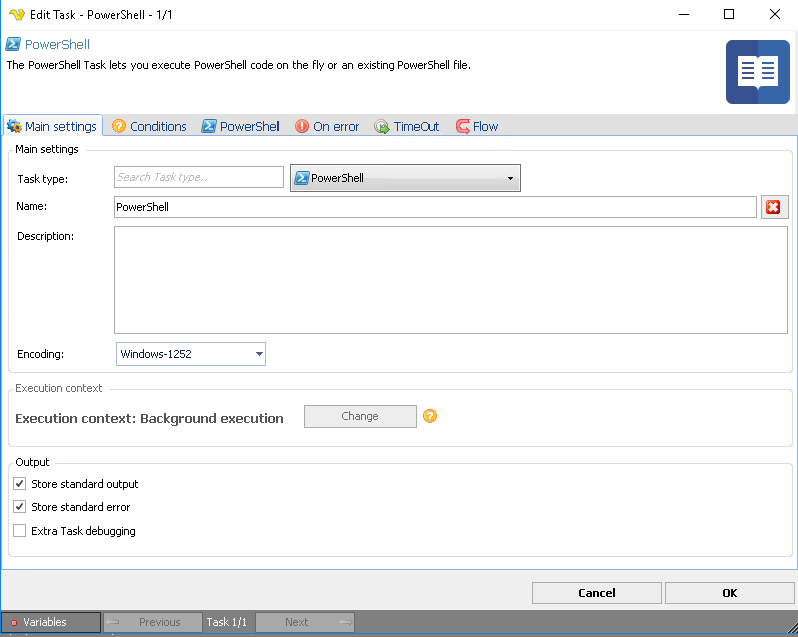Uncheck Store standard error
Screen dimensions: 798x637
(20, 507)
